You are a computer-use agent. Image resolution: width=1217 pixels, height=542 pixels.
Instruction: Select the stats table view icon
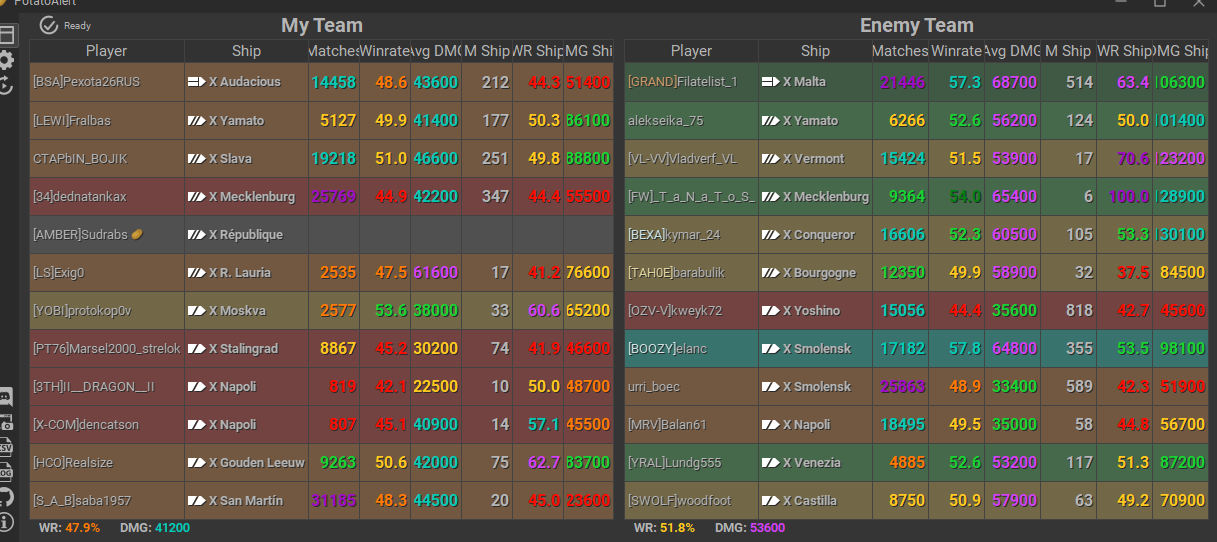point(7,35)
